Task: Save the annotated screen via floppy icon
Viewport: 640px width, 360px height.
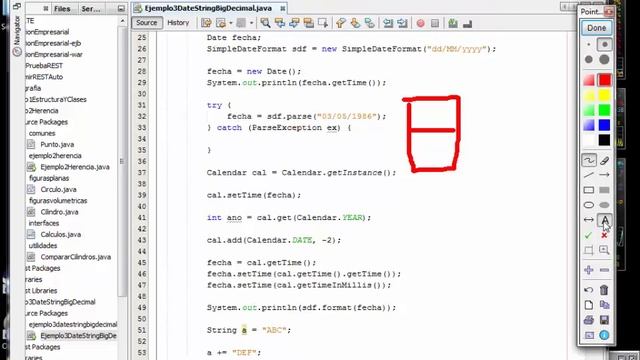Action: [x=604, y=320]
